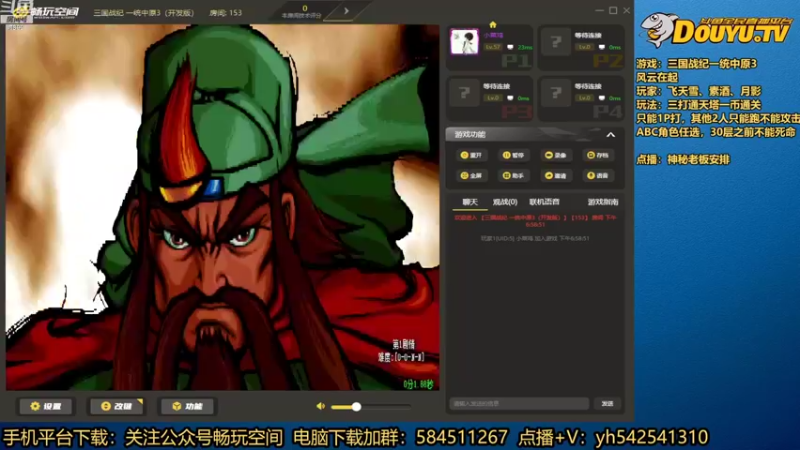Image resolution: width=800 pixels, height=450 pixels.
Task: Click the 重开 restart game button
Action: pyautogui.click(x=471, y=155)
